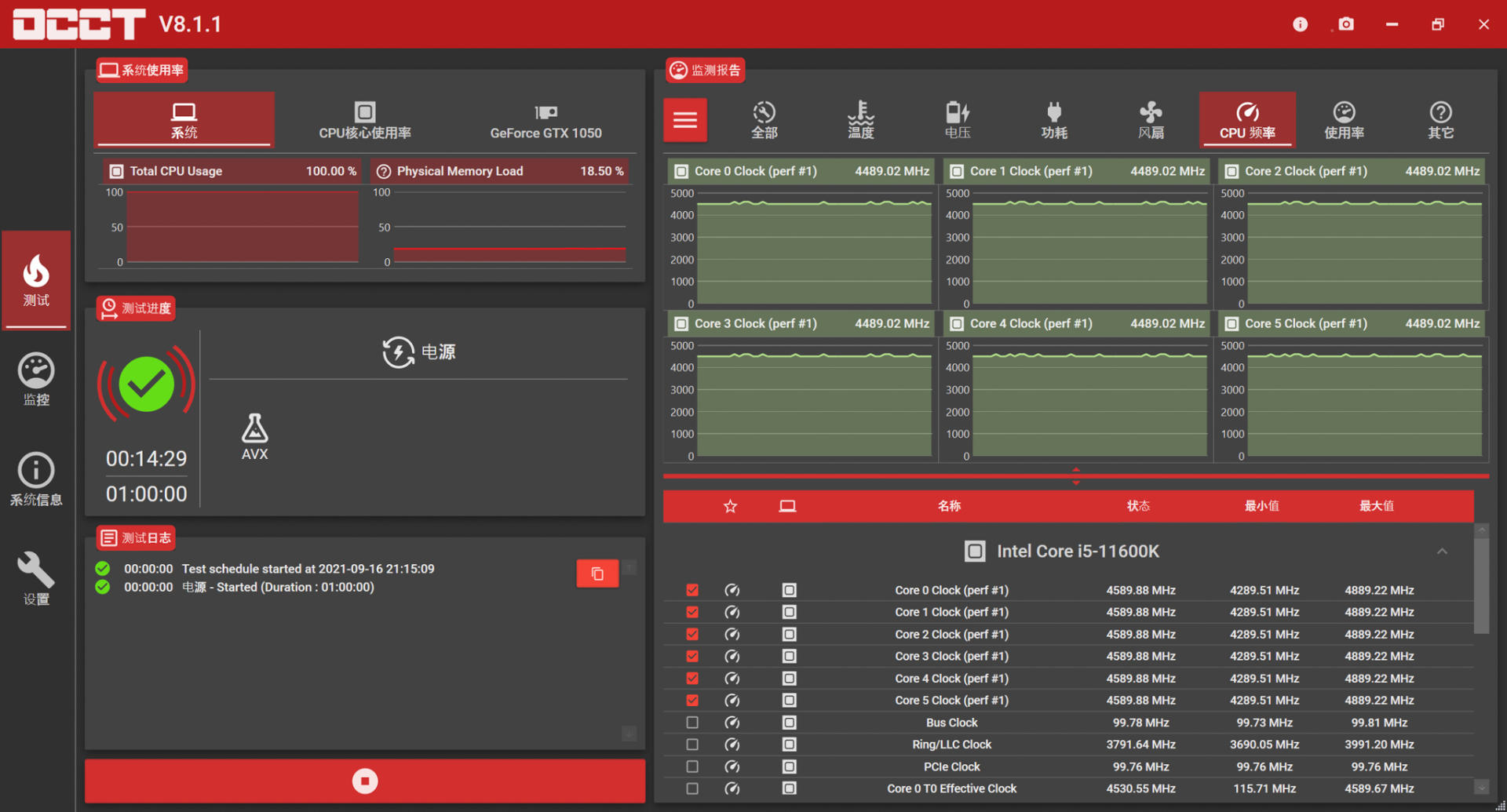This screenshot has height=812, width=1507.
Task: Click chip icon on Core 3 Clock graph header
Action: [681, 323]
